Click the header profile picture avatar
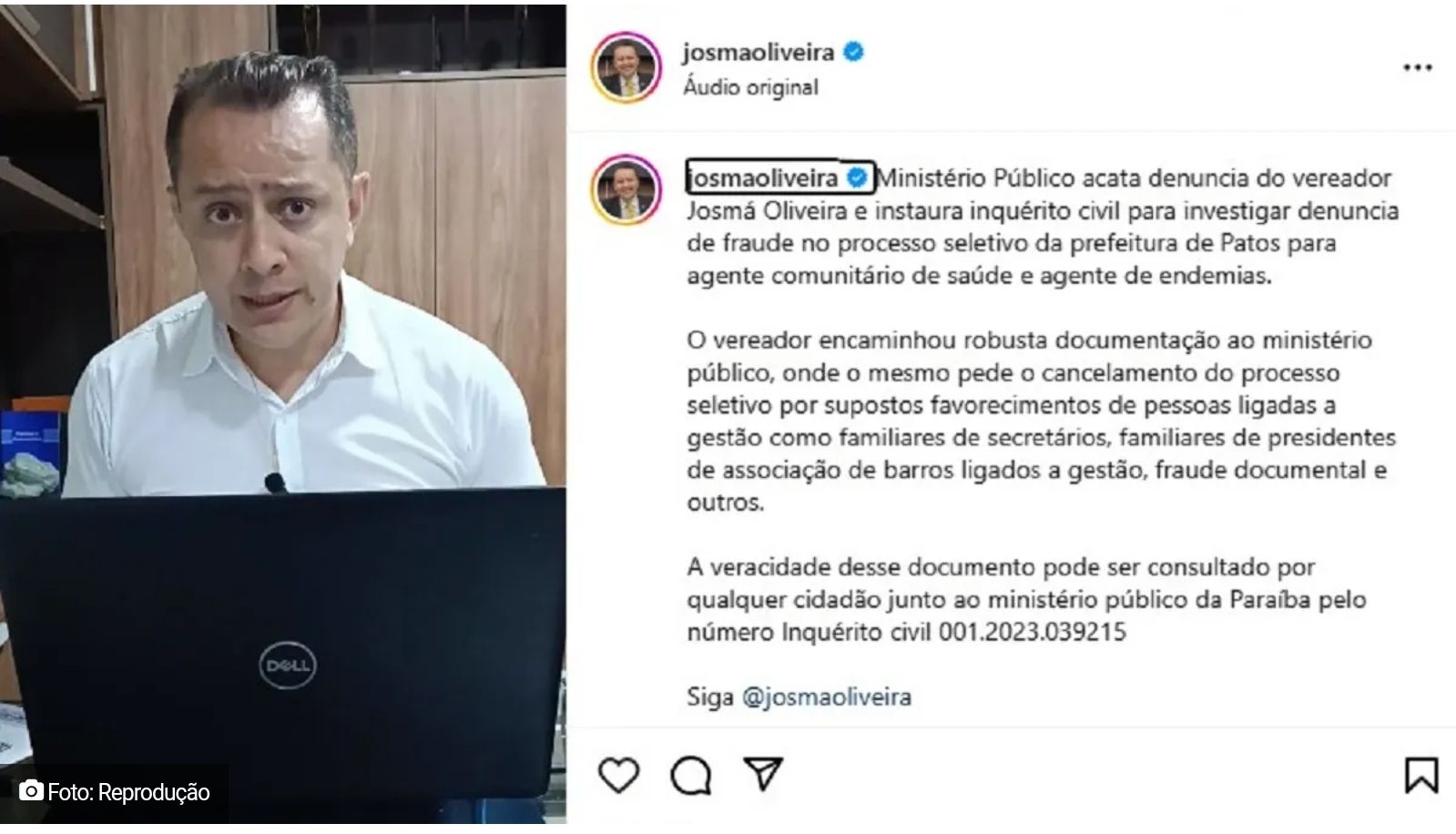This screenshot has width=1456, height=834. click(x=625, y=69)
